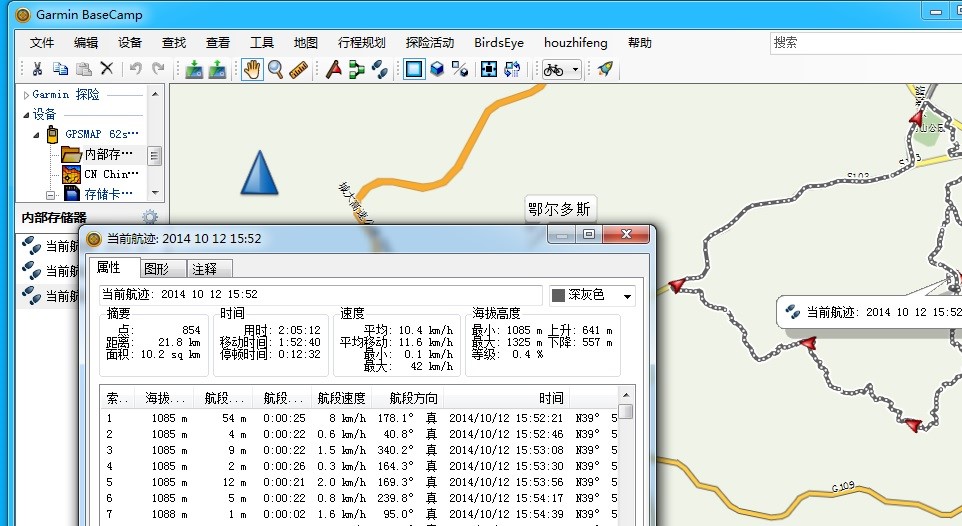Select the first 当前航迹 list item
Image resolution: width=962 pixels, height=526 pixels.
click(x=50, y=246)
